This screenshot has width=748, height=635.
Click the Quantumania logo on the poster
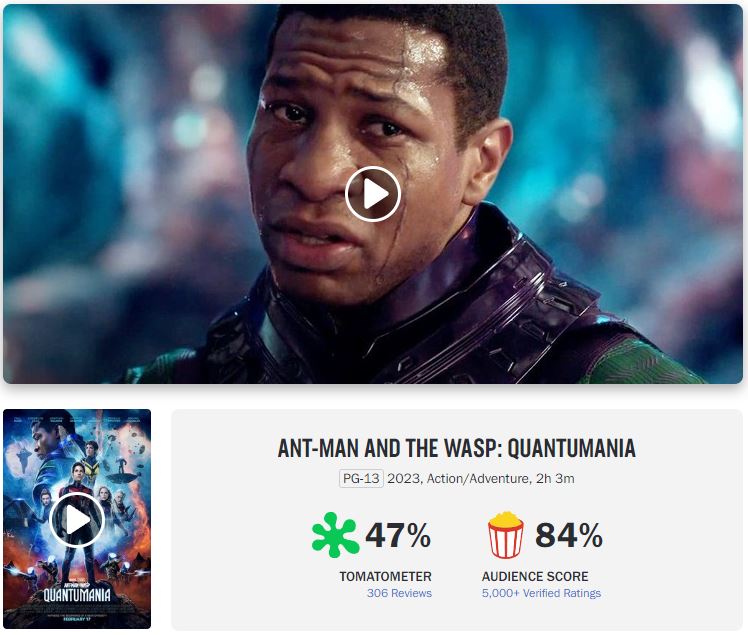(77, 593)
